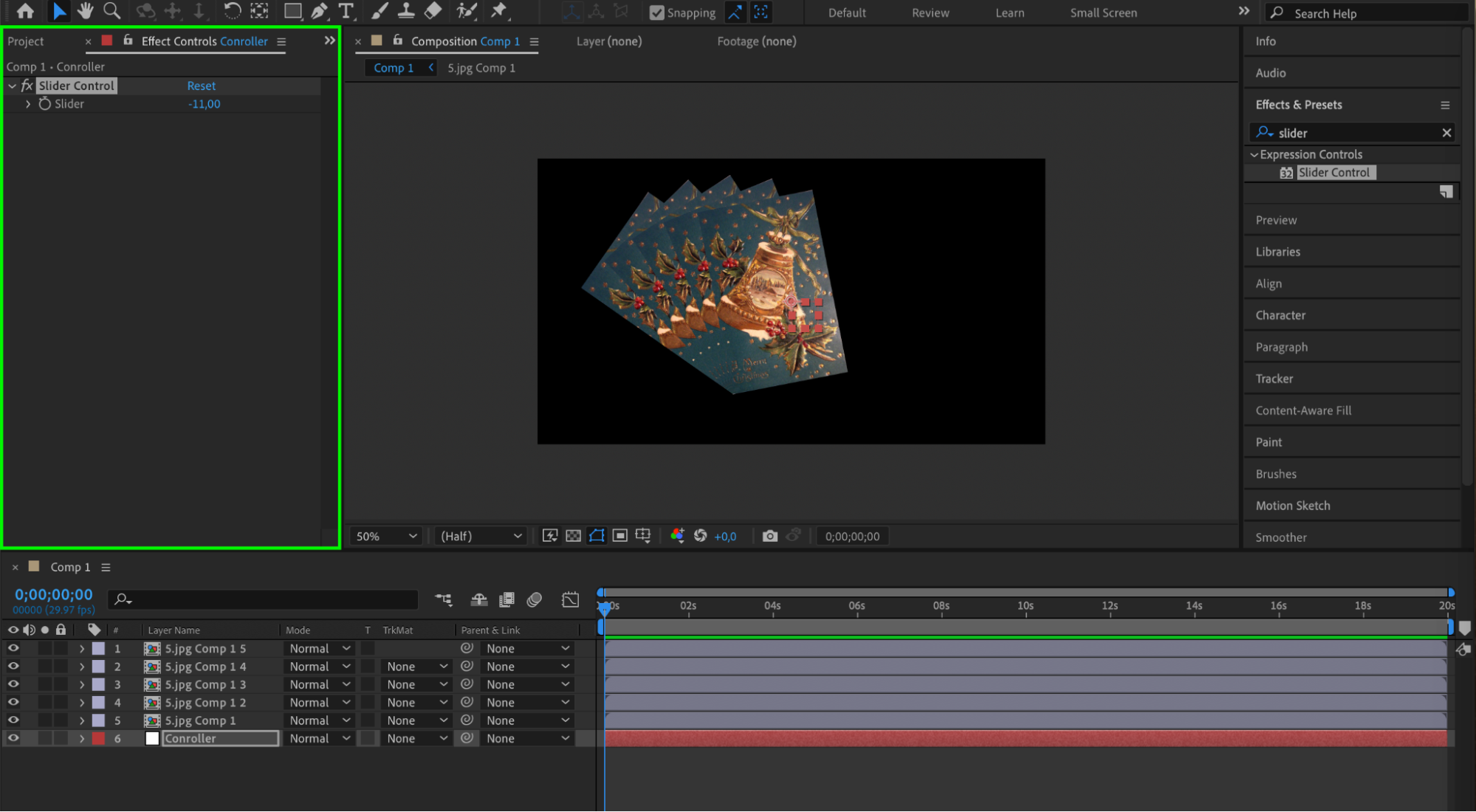Click the Slider stopwatch icon
The image size is (1476, 812).
45,104
